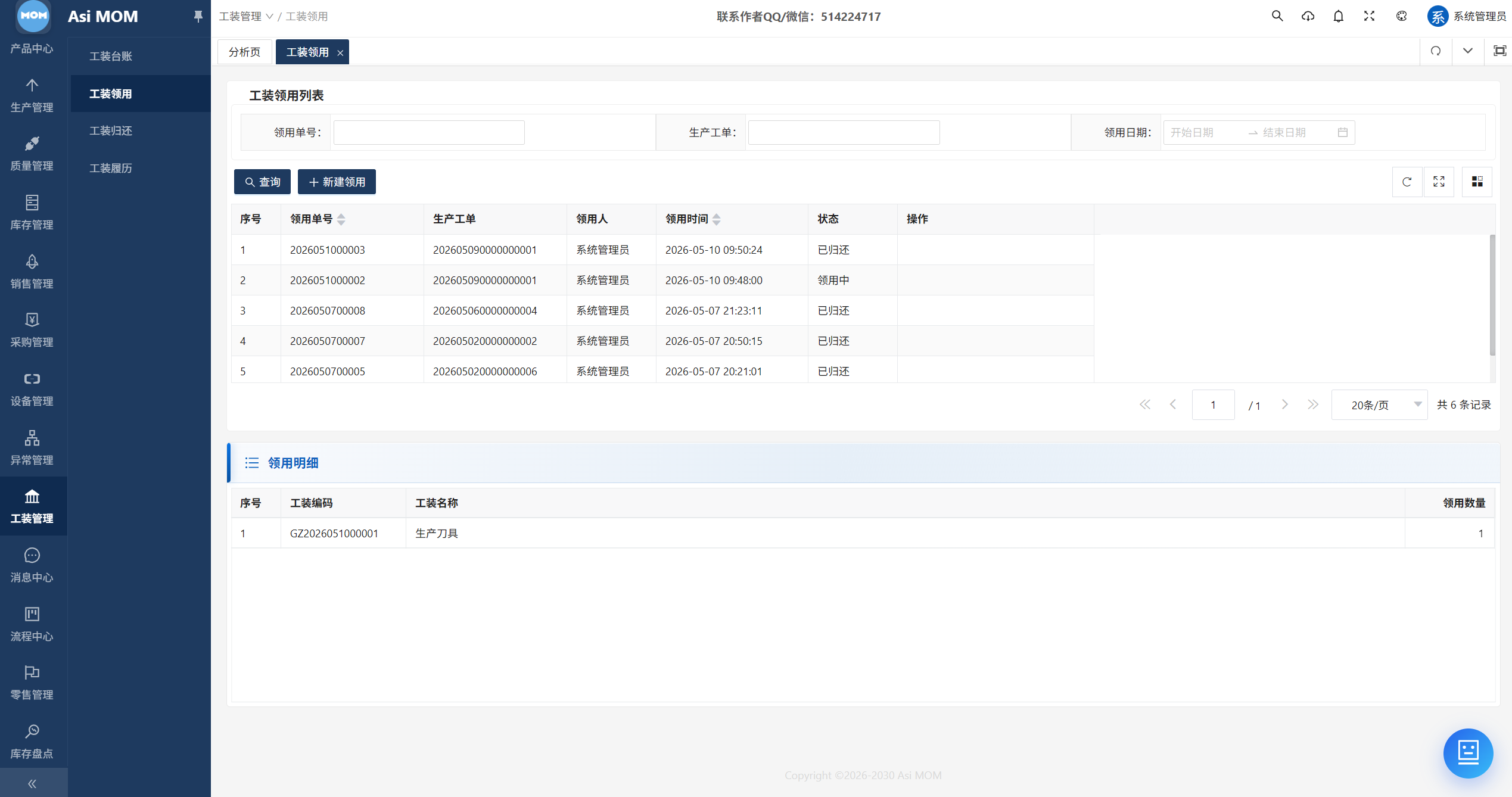This screenshot has height=797, width=1512.
Task: Click the table vertical scrollbar
Action: (x=1492, y=295)
